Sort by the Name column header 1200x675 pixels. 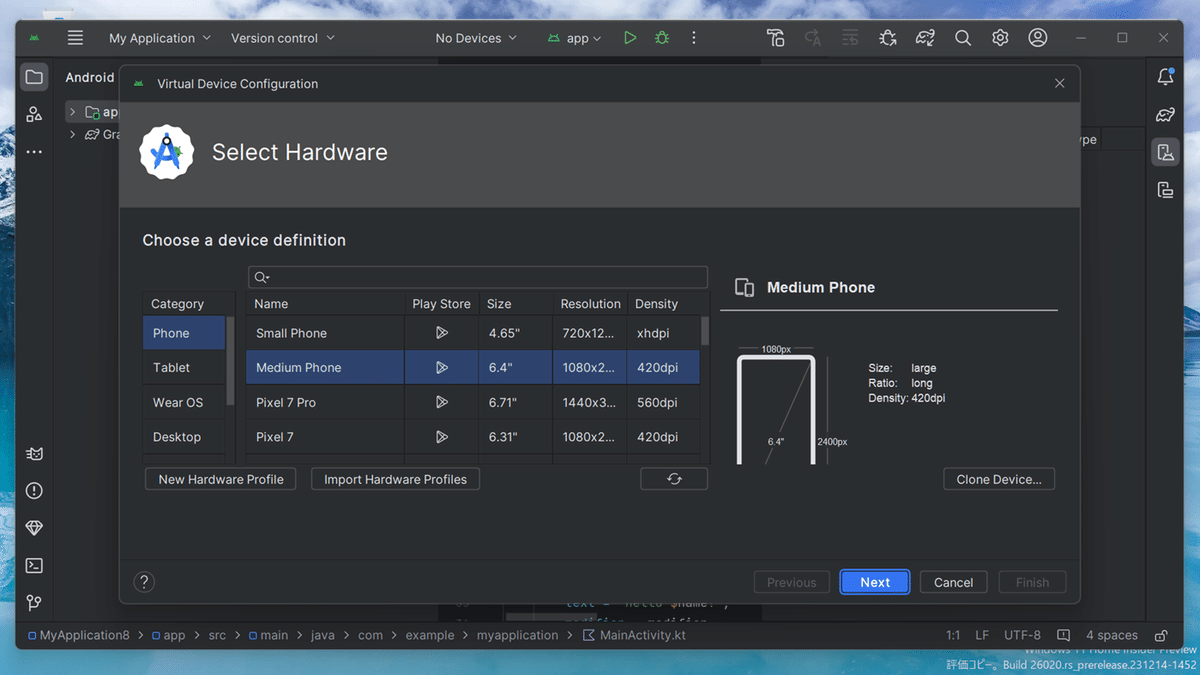(x=325, y=304)
